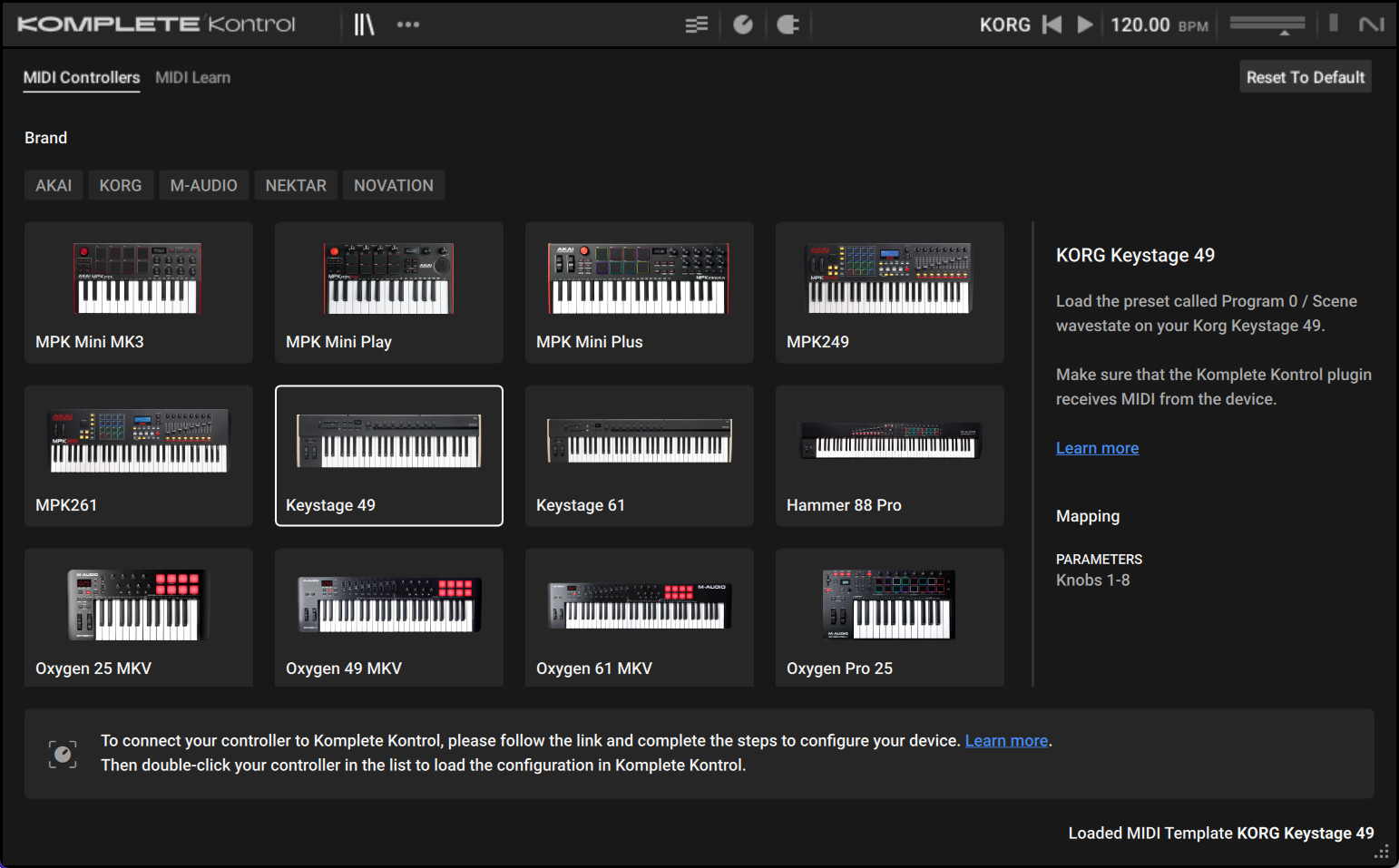The image size is (1399, 868).
Task: Open Learn more link in connection info banner
Action: [1006, 741]
